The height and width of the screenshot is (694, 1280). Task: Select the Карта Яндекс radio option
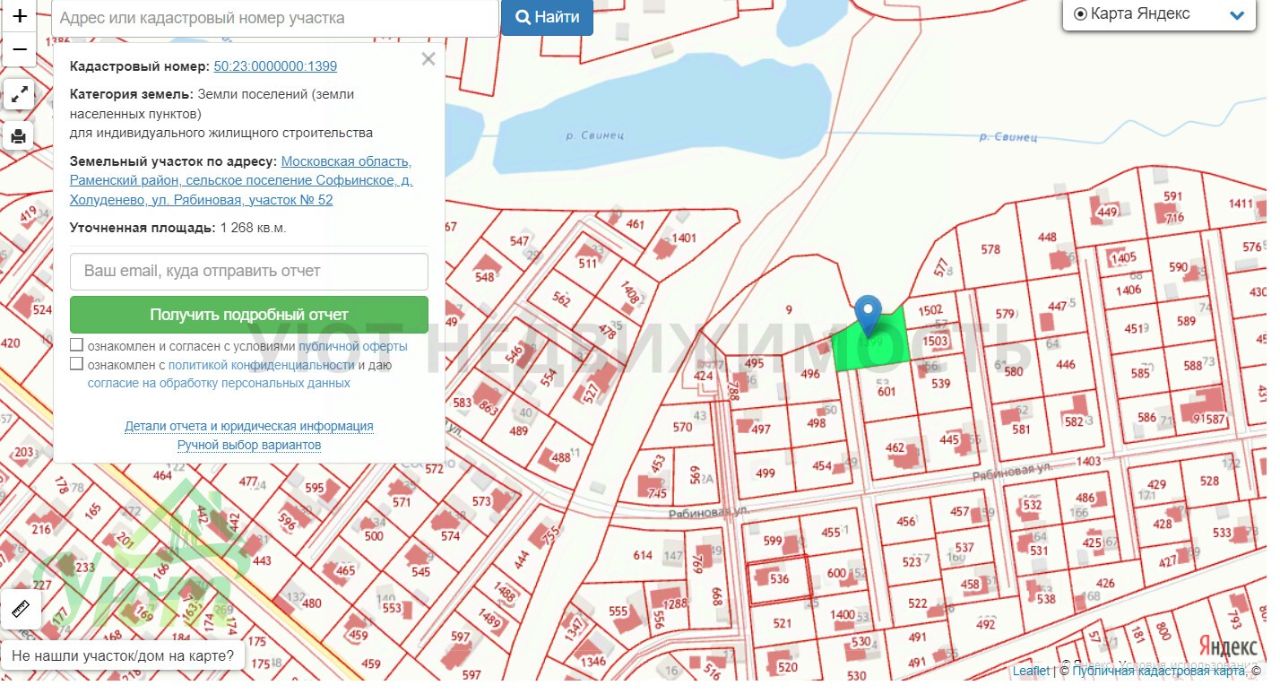point(1080,14)
